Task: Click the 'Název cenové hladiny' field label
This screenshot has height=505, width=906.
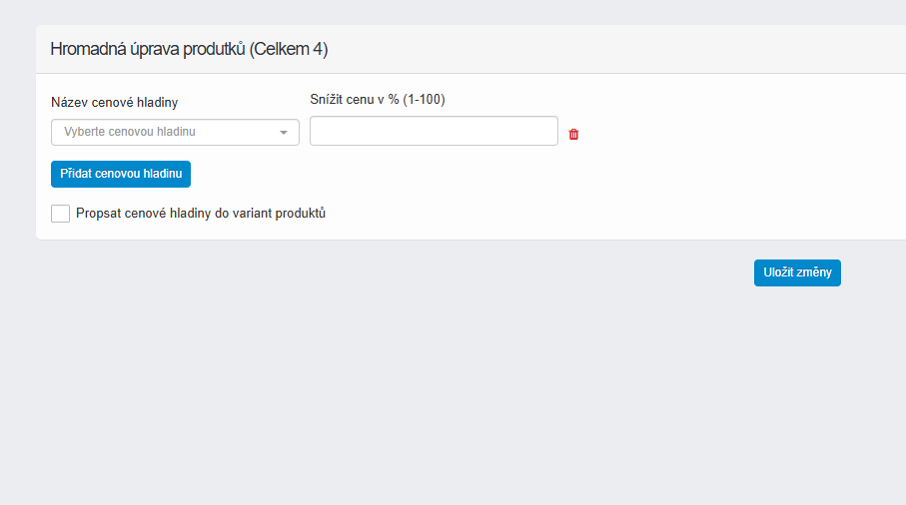Action: point(114,102)
